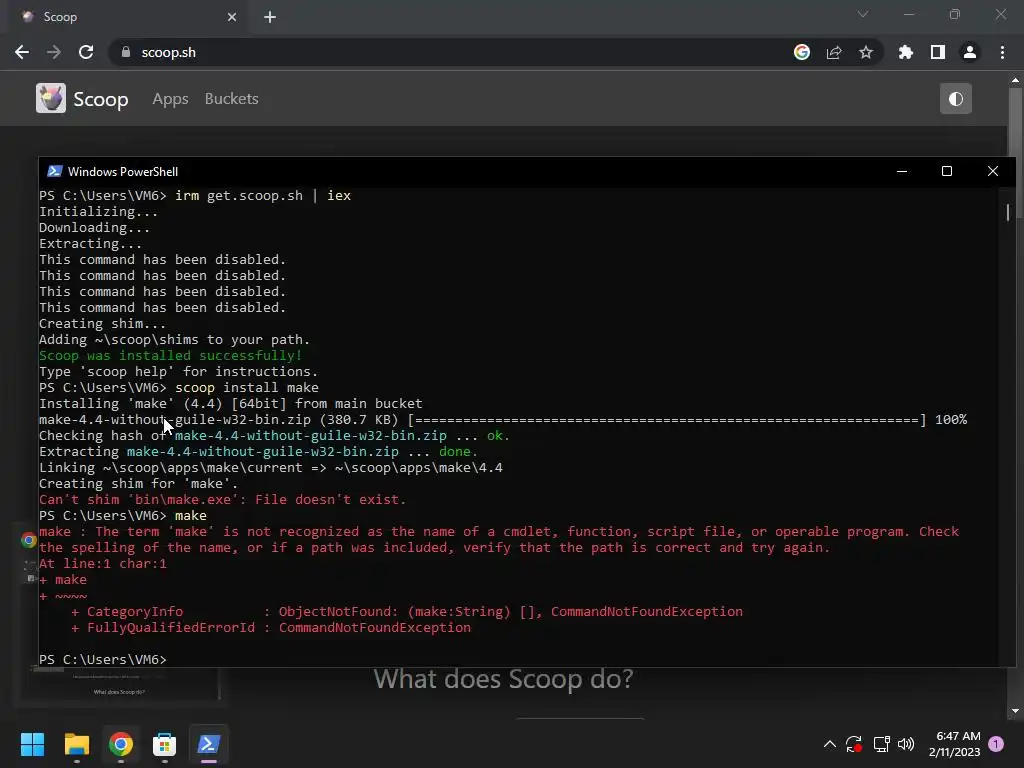1024x768 pixels.
Task: Open network settings from the tray
Action: (882, 744)
